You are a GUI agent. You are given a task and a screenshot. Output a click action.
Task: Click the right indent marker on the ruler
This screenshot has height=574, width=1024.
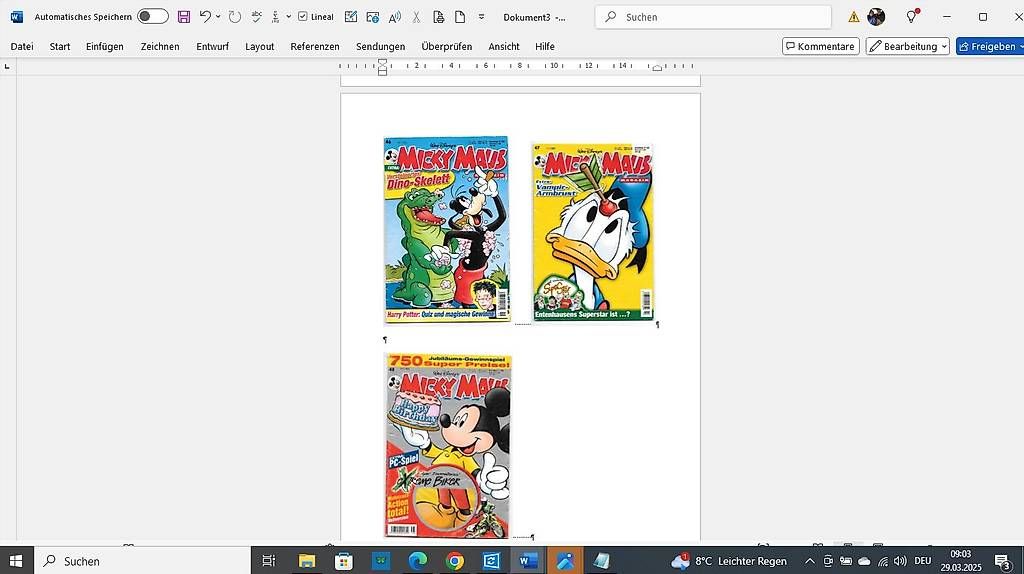coord(657,67)
